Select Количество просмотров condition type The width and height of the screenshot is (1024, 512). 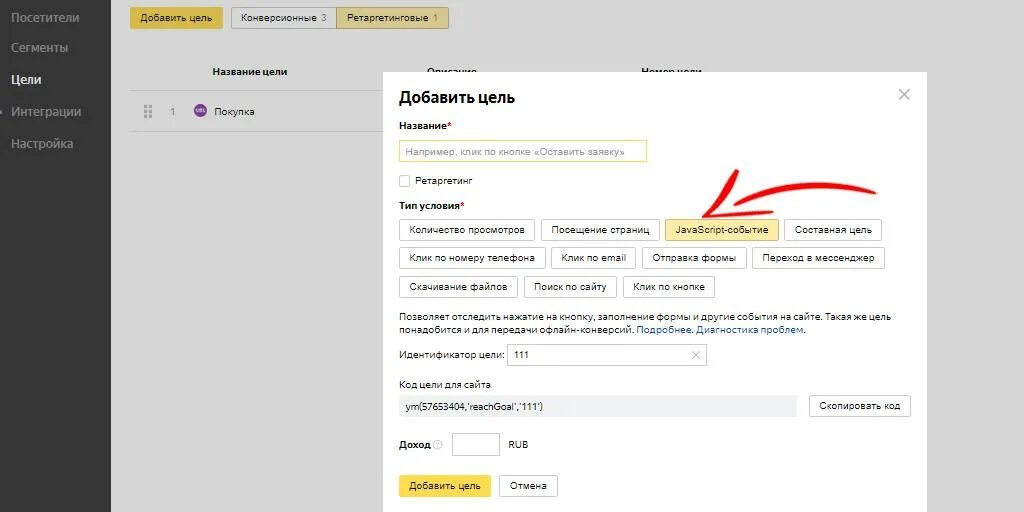coord(467,230)
